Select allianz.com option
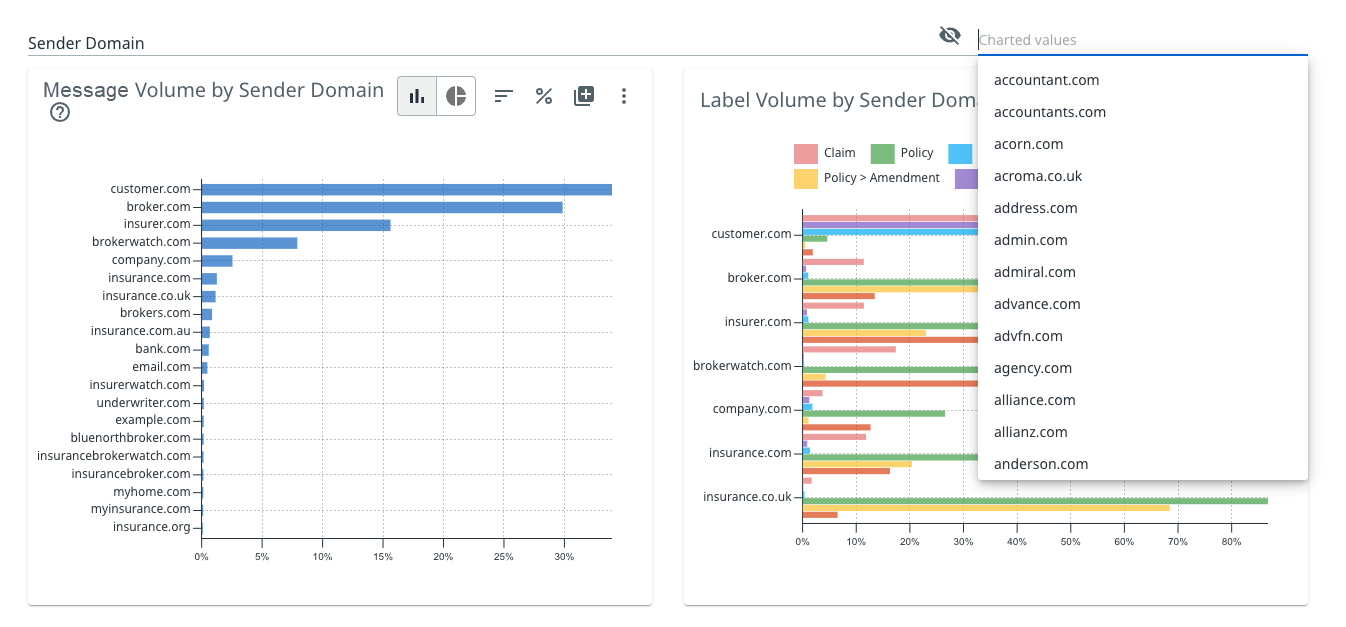The image size is (1346, 627). 1030,432
